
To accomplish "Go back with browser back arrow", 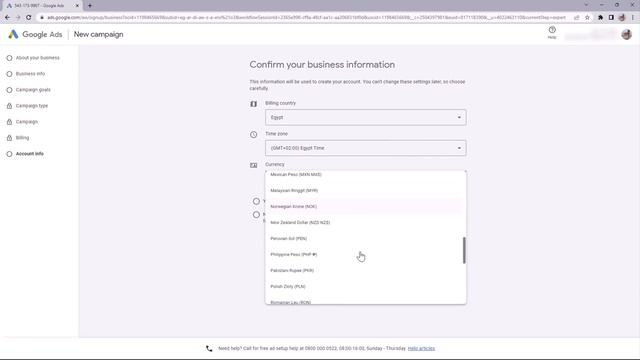I will [x=7, y=18].
